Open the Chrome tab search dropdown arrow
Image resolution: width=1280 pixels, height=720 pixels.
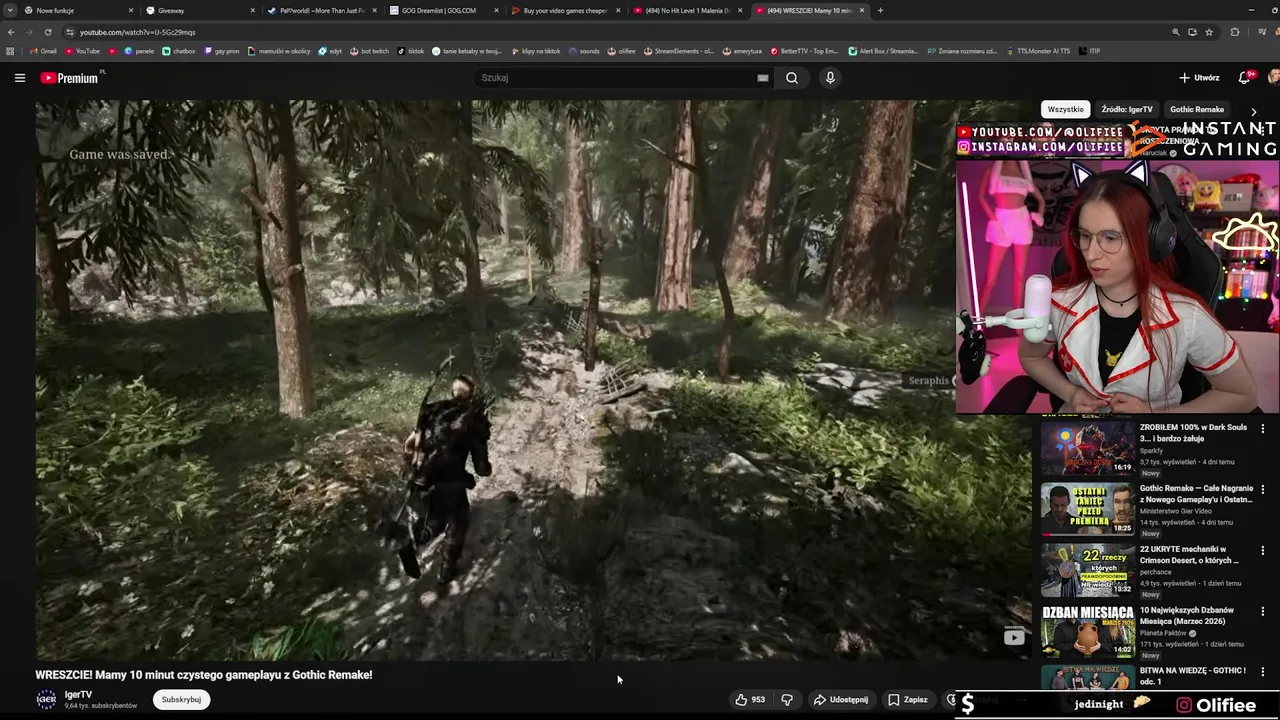coord(9,10)
